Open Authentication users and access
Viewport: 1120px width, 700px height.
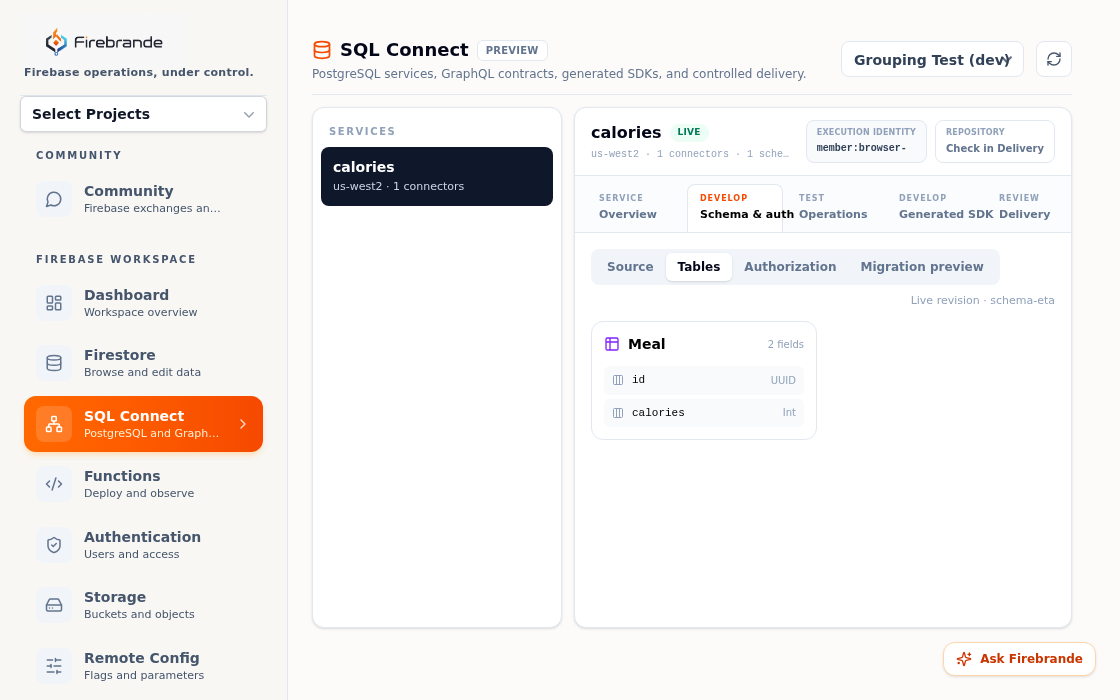point(144,545)
